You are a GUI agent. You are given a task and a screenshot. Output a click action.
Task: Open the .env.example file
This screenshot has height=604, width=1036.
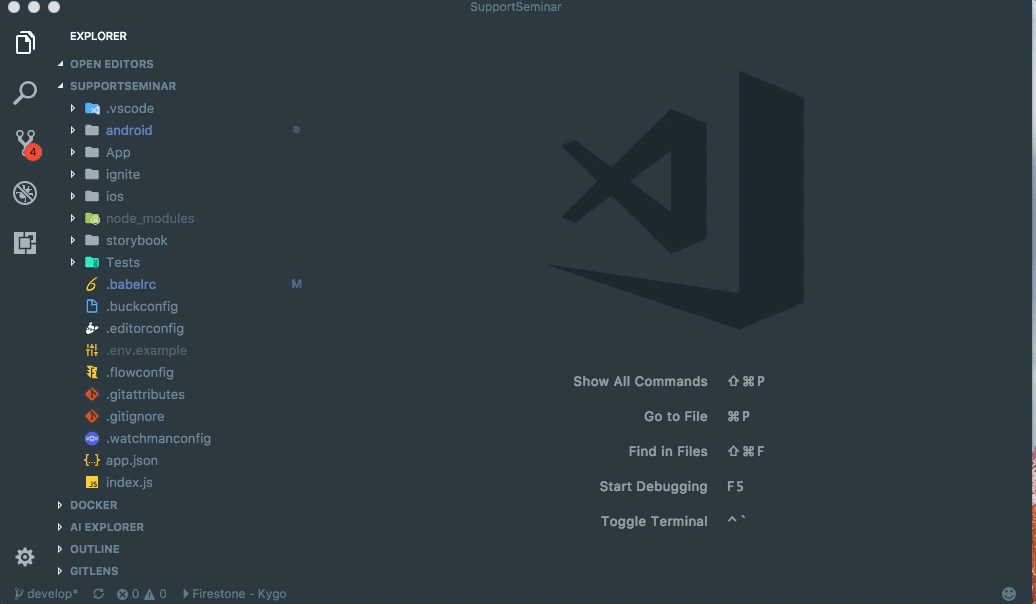(x=146, y=350)
